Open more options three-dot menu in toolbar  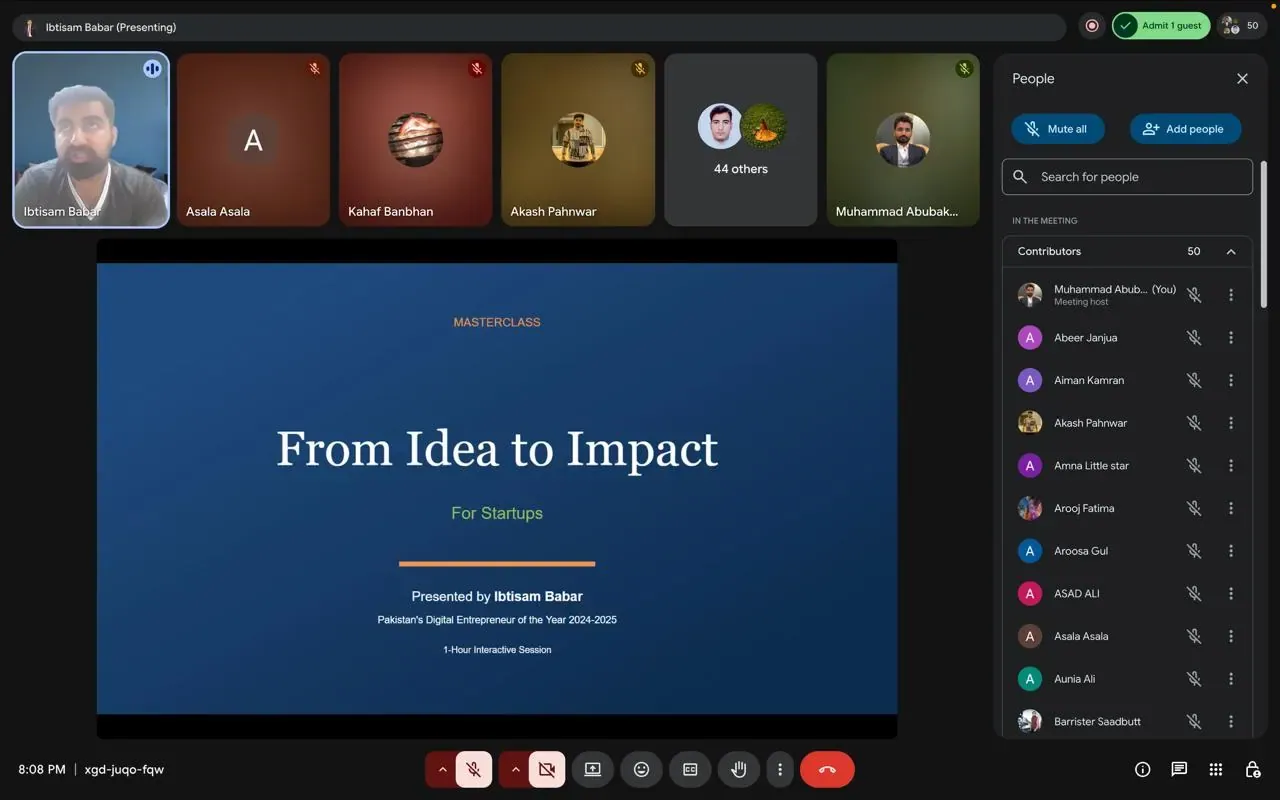[x=780, y=769]
